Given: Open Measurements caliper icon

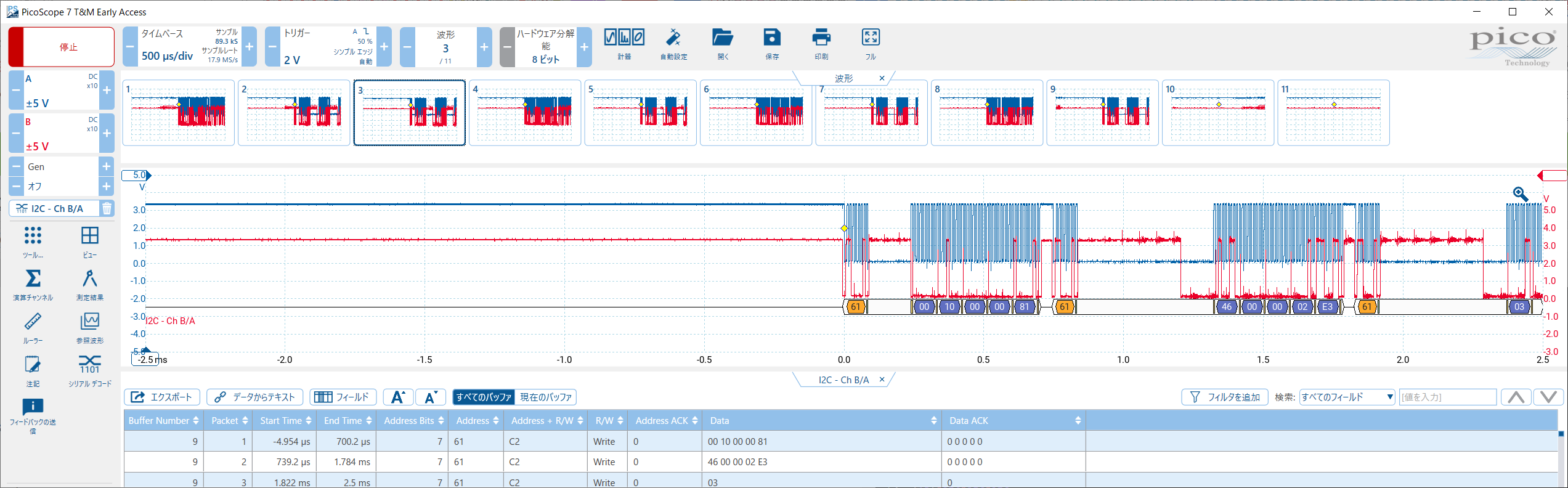Looking at the screenshot, I should 90,284.
